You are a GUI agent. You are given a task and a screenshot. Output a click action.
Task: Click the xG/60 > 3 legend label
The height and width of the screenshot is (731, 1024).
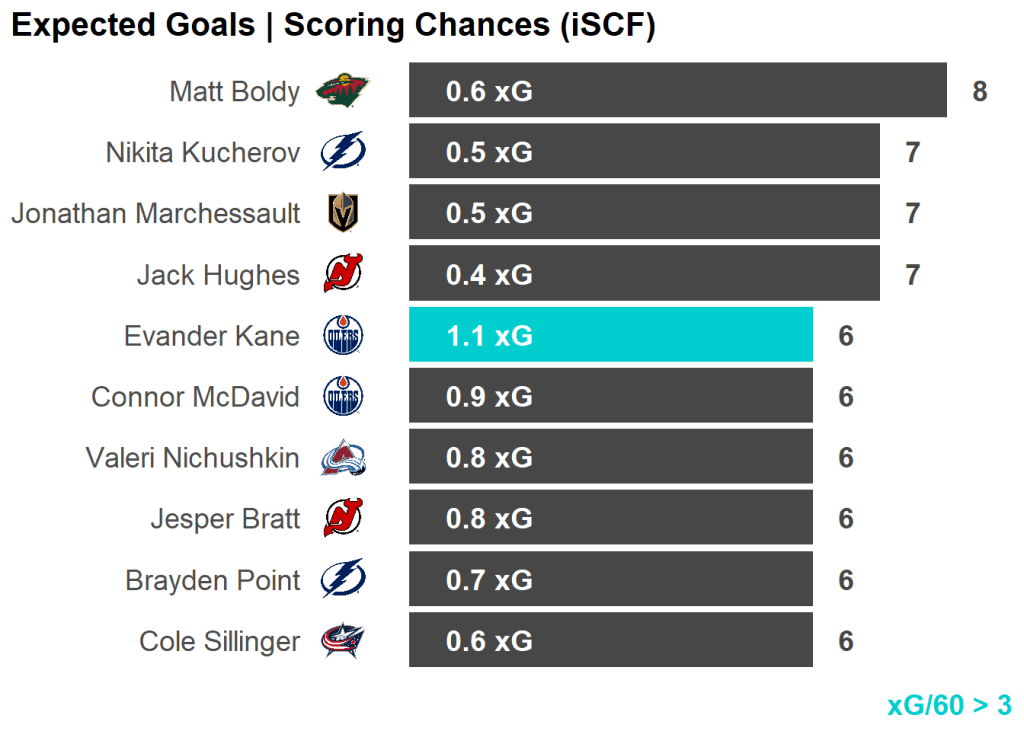[949, 705]
